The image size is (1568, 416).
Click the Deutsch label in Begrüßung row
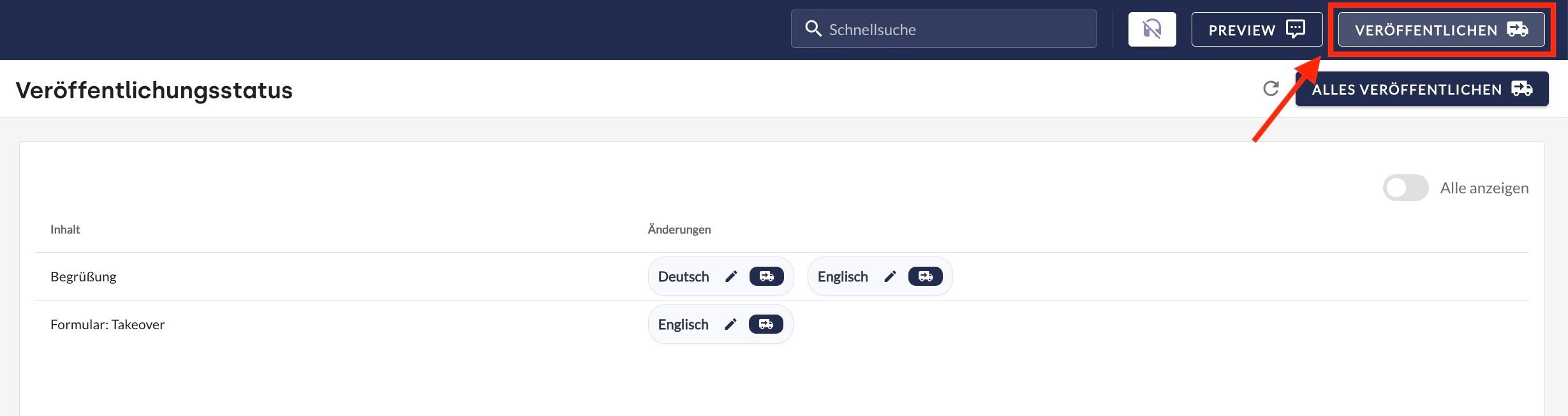(x=683, y=276)
